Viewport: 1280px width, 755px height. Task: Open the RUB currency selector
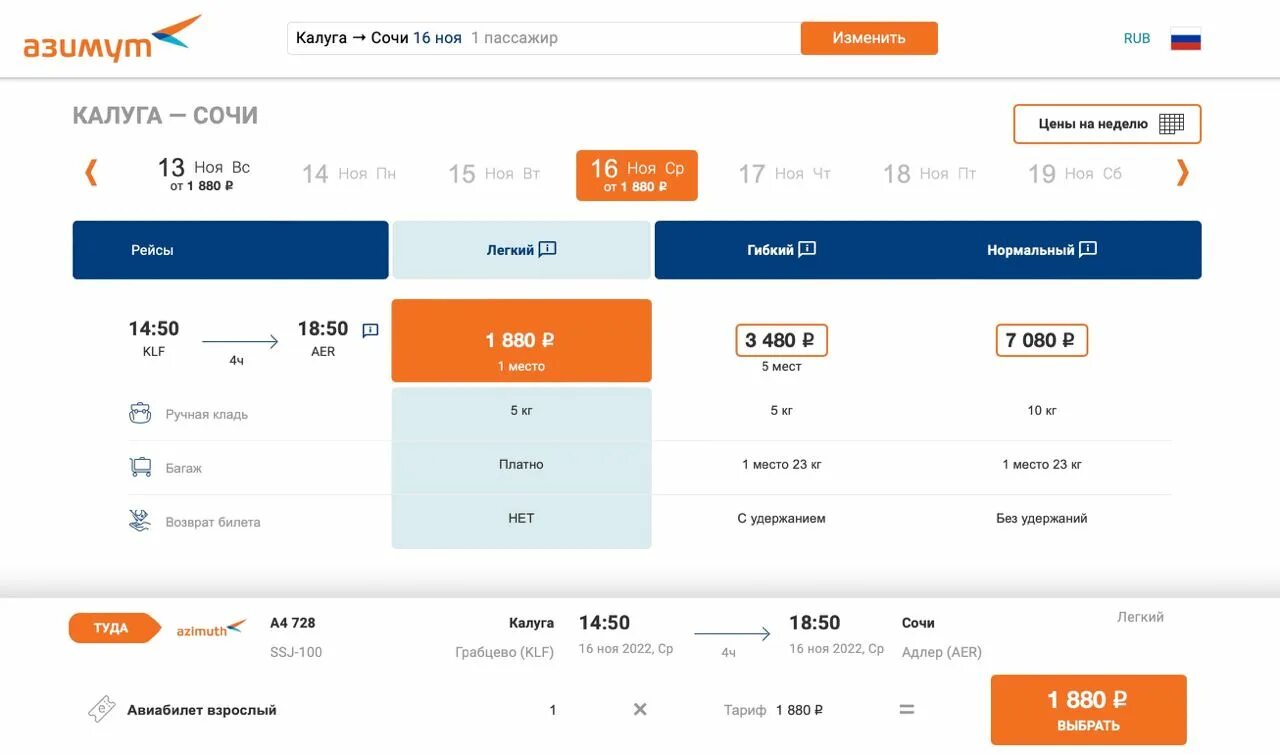coord(1137,39)
